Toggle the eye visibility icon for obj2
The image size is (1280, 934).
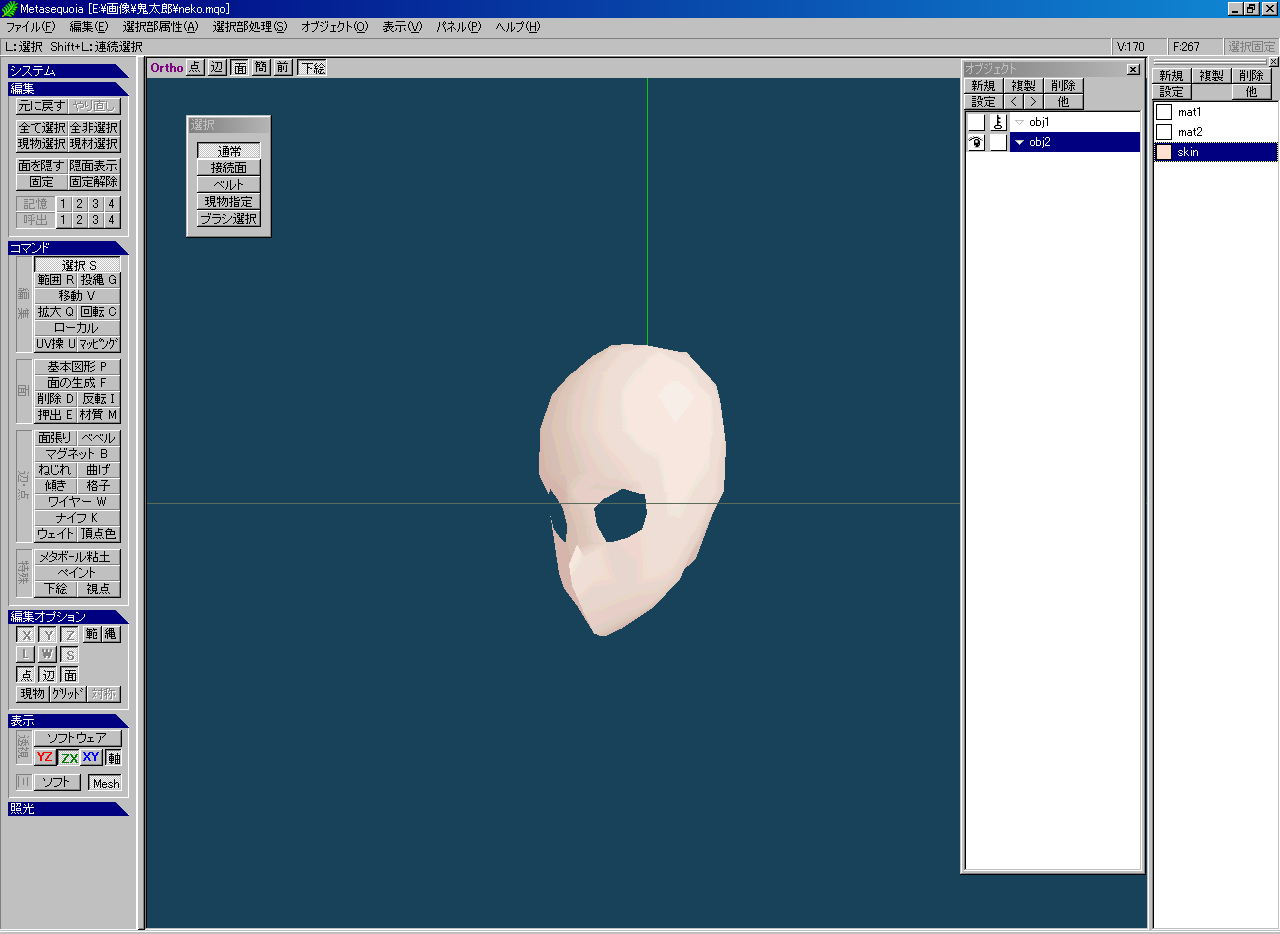(975, 143)
